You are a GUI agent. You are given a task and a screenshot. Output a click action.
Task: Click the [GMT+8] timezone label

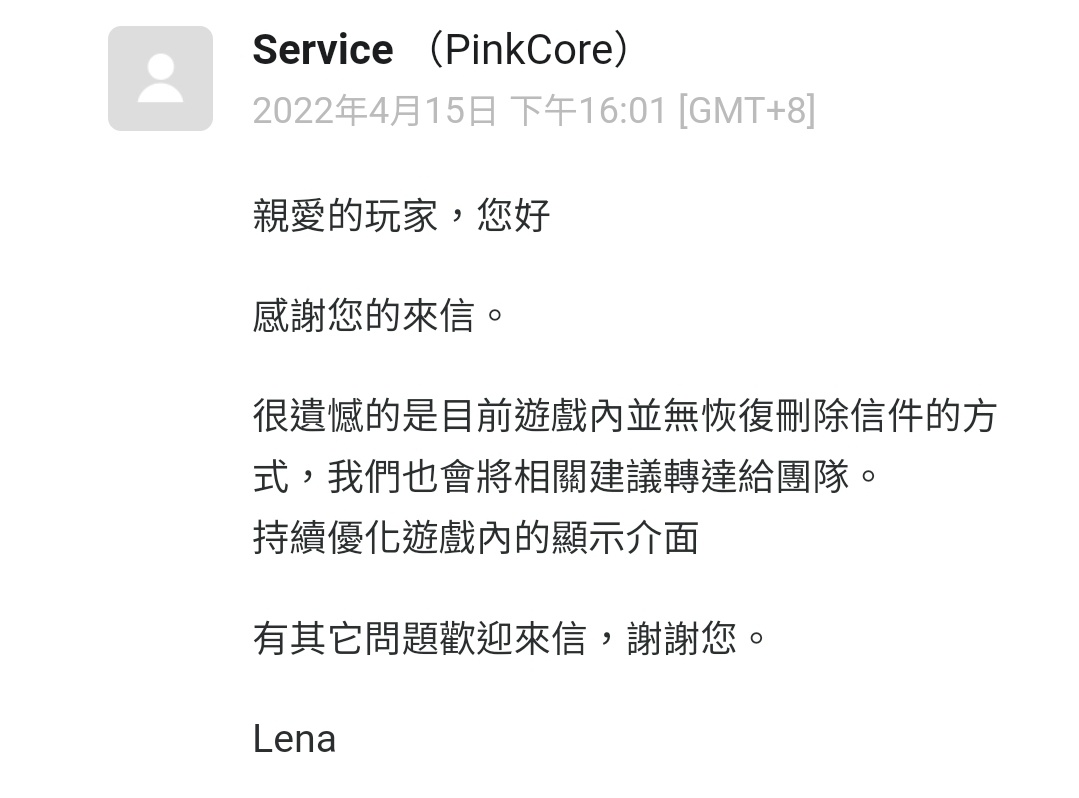[x=747, y=110]
